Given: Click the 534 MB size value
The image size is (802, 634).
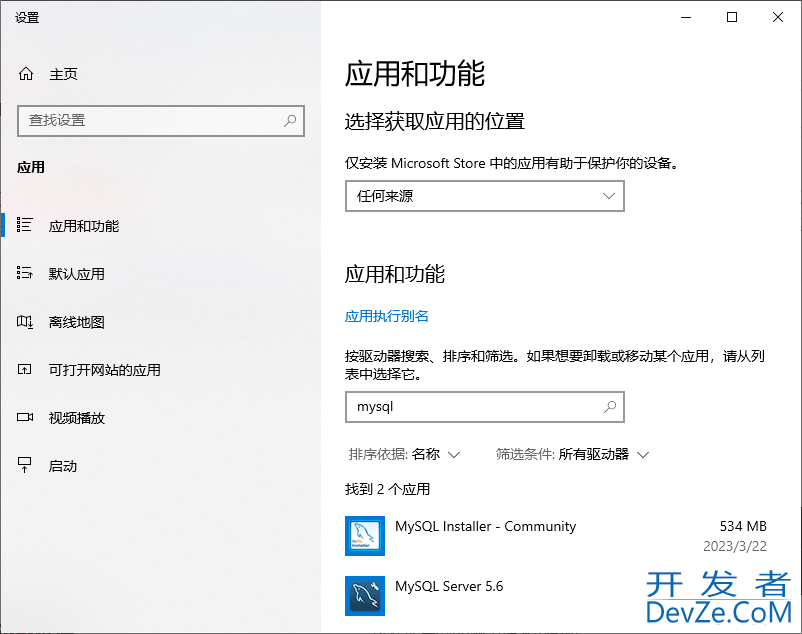Looking at the screenshot, I should [x=743, y=526].
